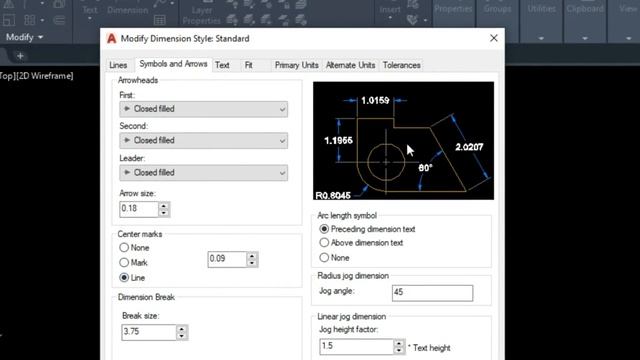640x360 pixels.
Task: Open the Second arrowhead dropdown
Action: [203, 140]
